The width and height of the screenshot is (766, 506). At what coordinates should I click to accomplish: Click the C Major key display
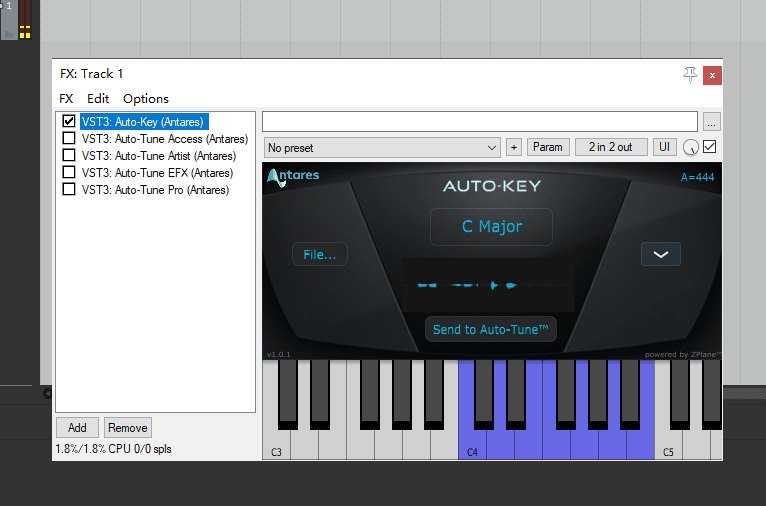pos(491,227)
